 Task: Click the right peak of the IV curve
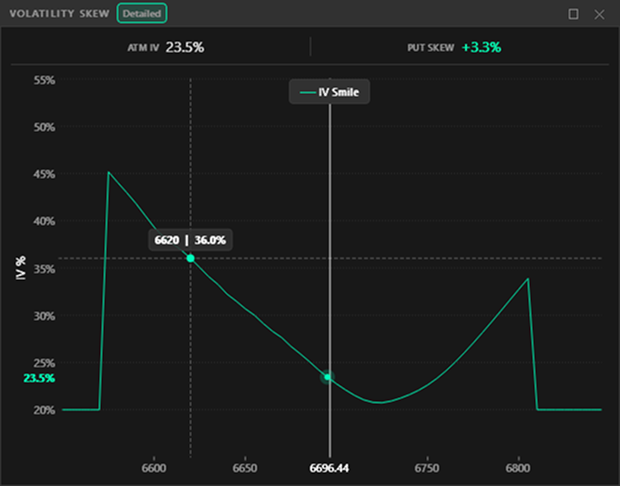pyautogui.click(x=527, y=279)
